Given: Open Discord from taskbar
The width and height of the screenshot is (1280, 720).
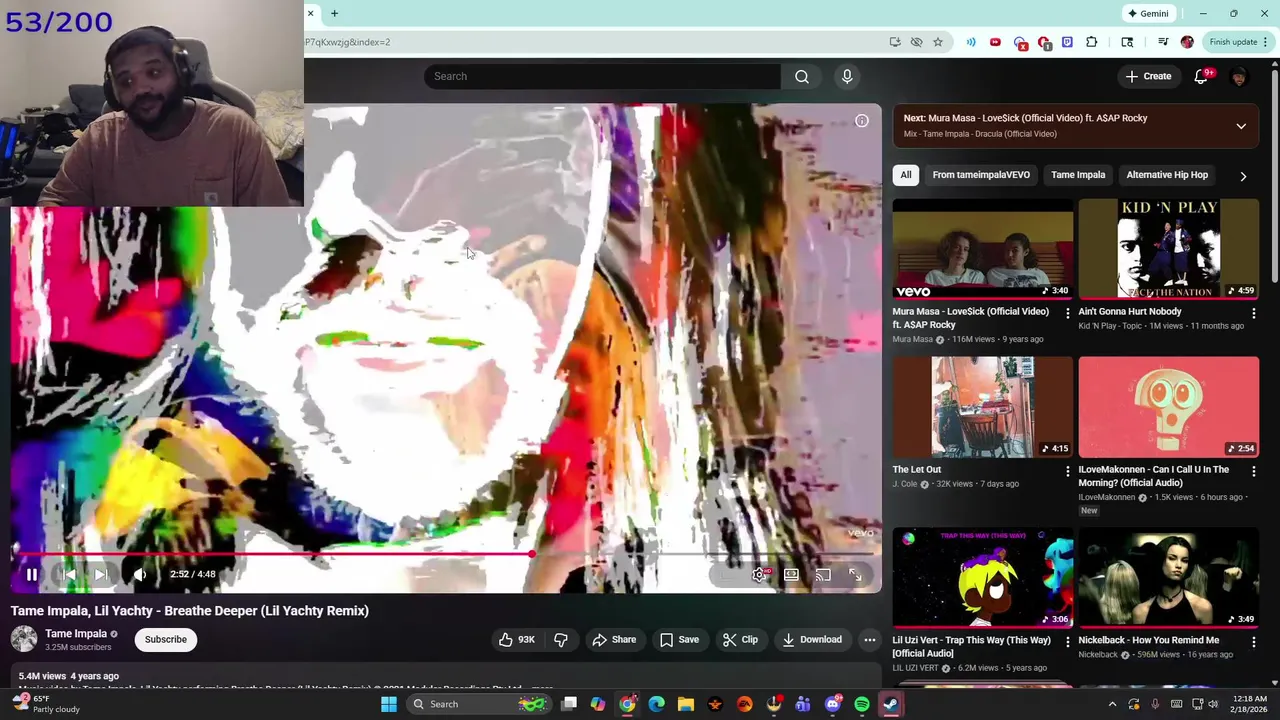Looking at the screenshot, I should click(832, 704).
